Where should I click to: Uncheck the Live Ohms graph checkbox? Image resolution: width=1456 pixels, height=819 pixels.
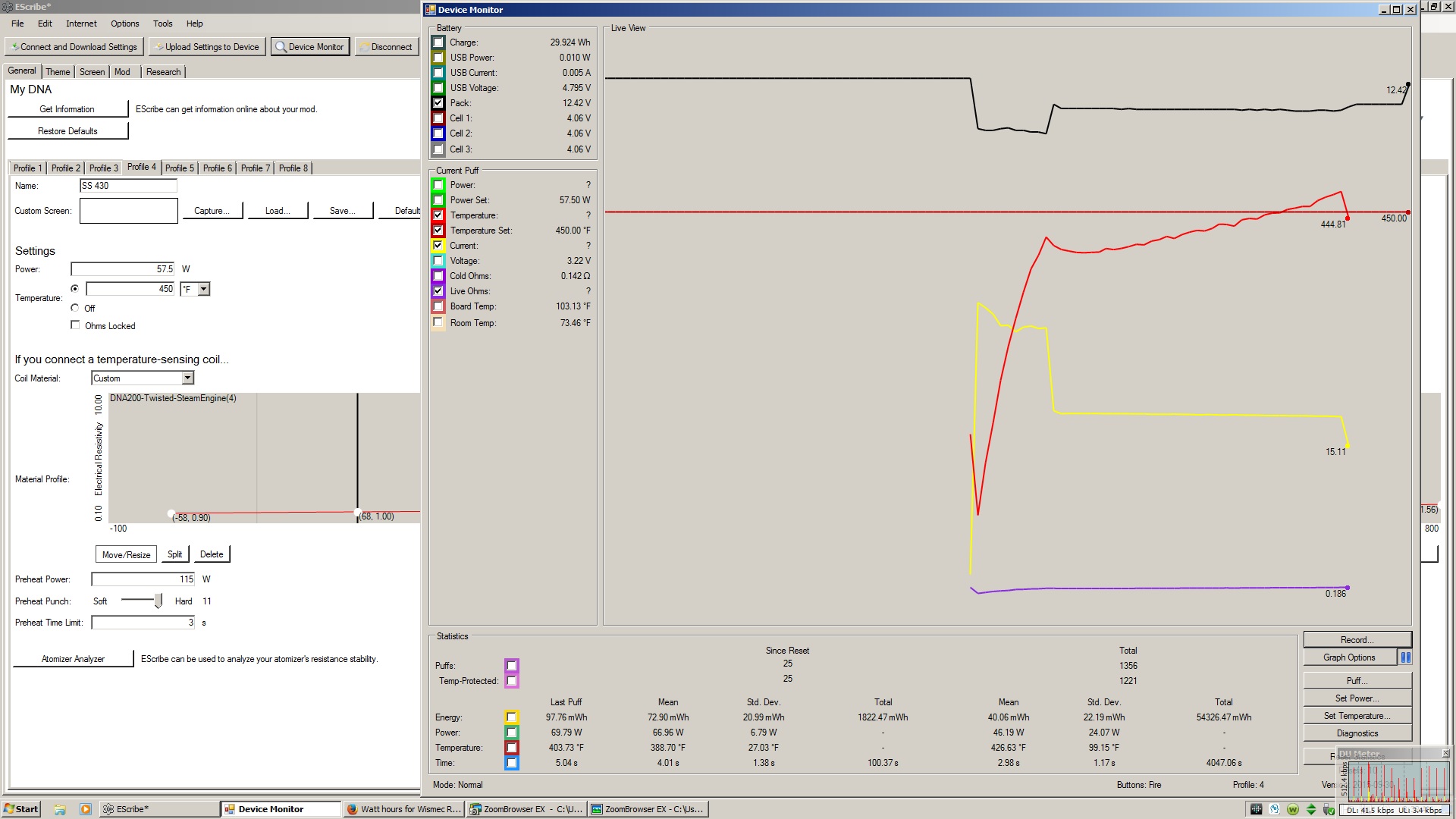[x=438, y=291]
